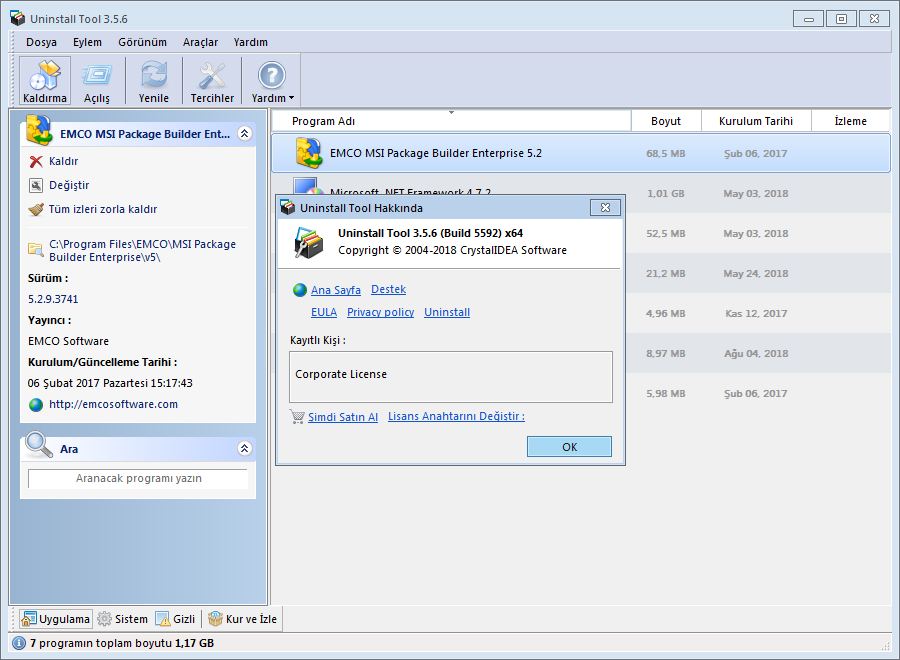Click the Yardım help question-mark icon

(271, 75)
